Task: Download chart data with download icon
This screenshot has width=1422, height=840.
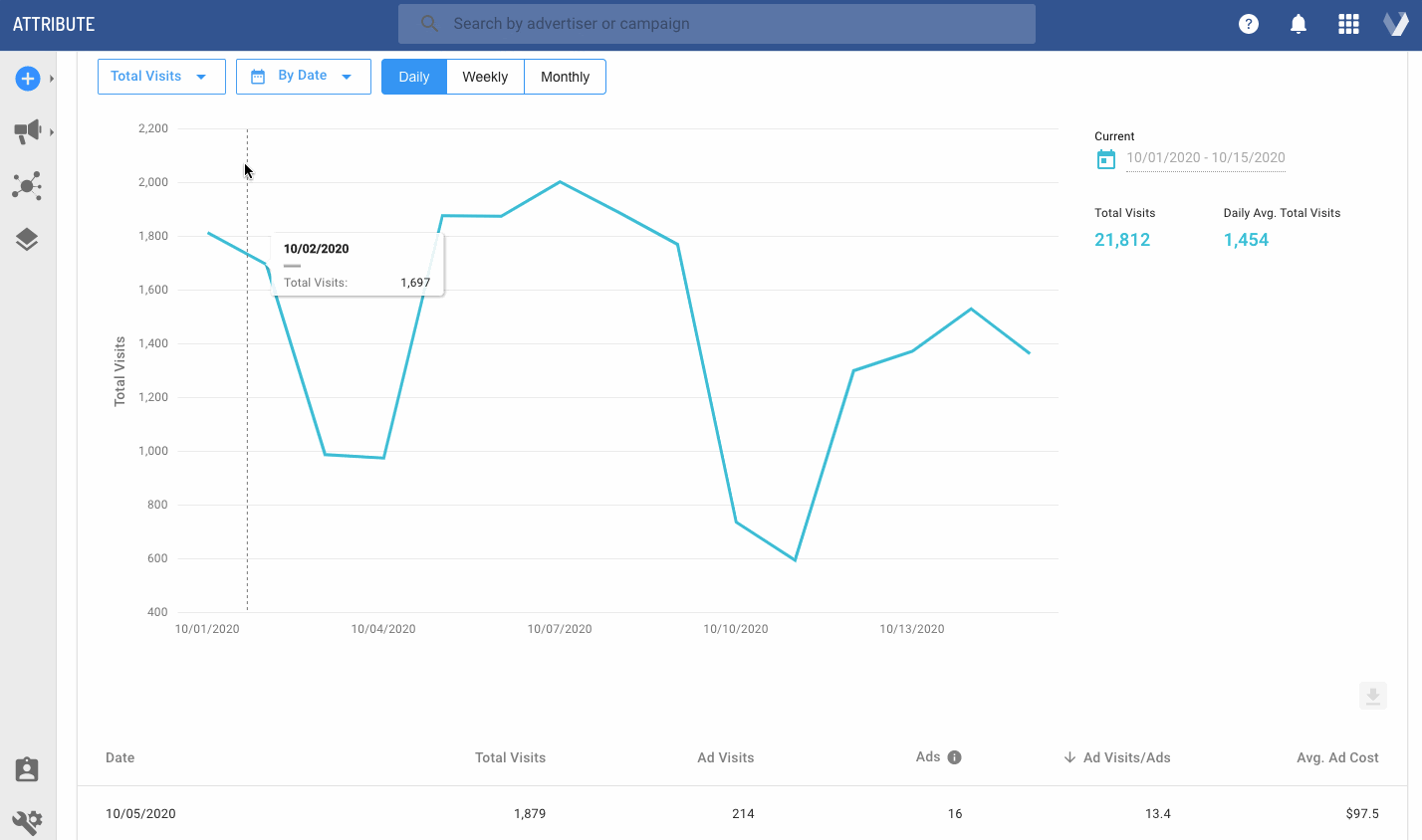Action: (x=1372, y=696)
